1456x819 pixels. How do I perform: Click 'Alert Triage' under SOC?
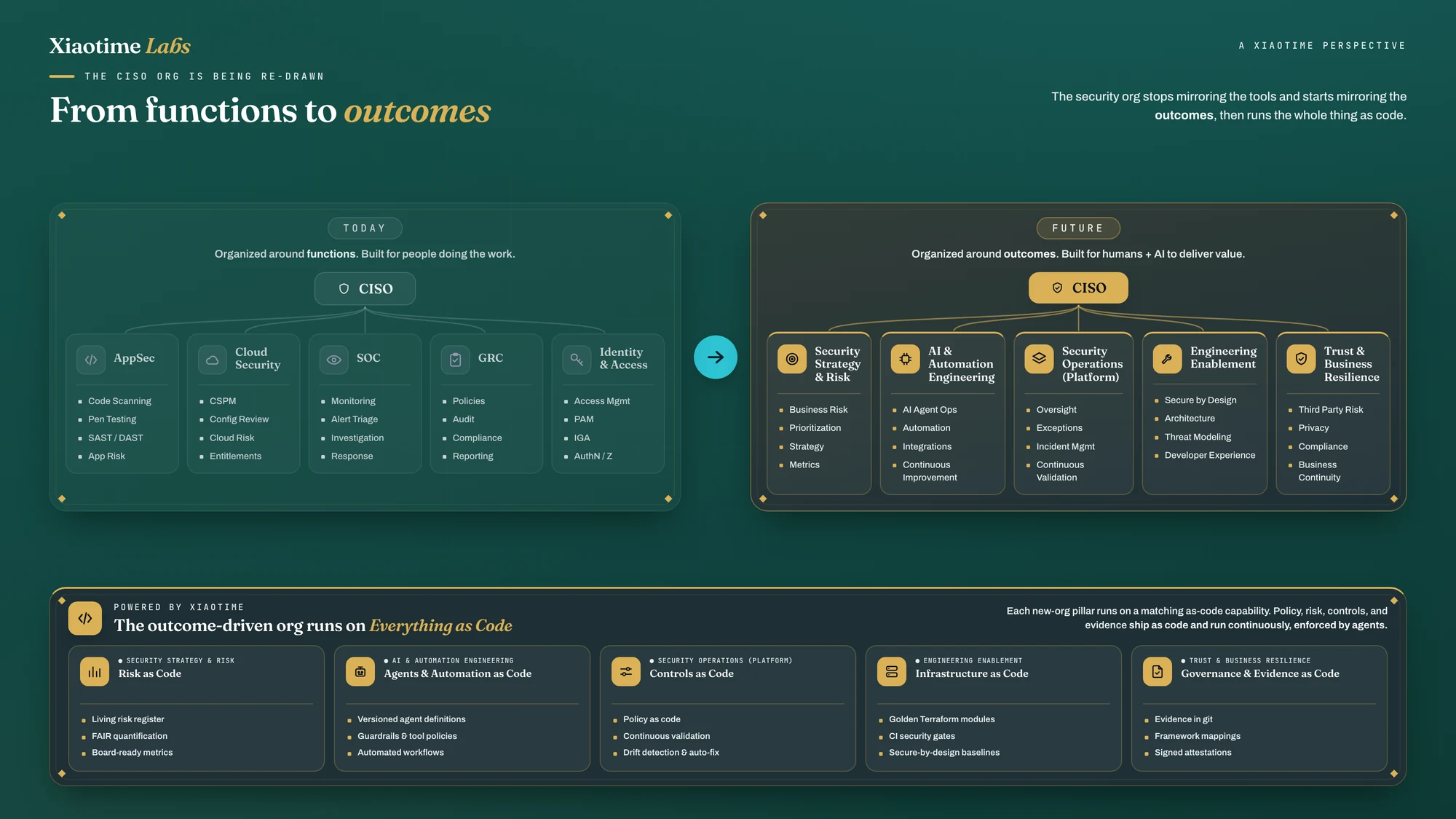(x=355, y=419)
